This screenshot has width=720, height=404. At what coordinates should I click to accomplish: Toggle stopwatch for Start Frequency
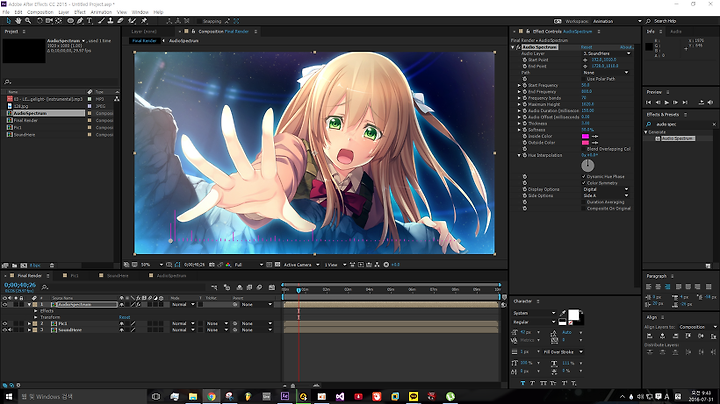coord(524,85)
